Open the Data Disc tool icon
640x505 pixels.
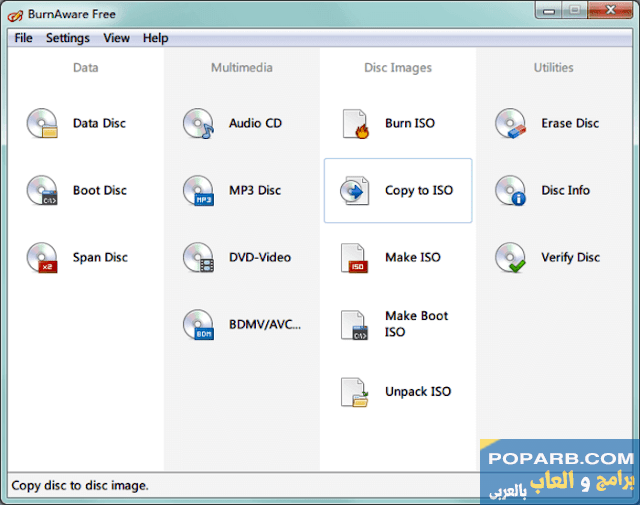(x=42, y=124)
